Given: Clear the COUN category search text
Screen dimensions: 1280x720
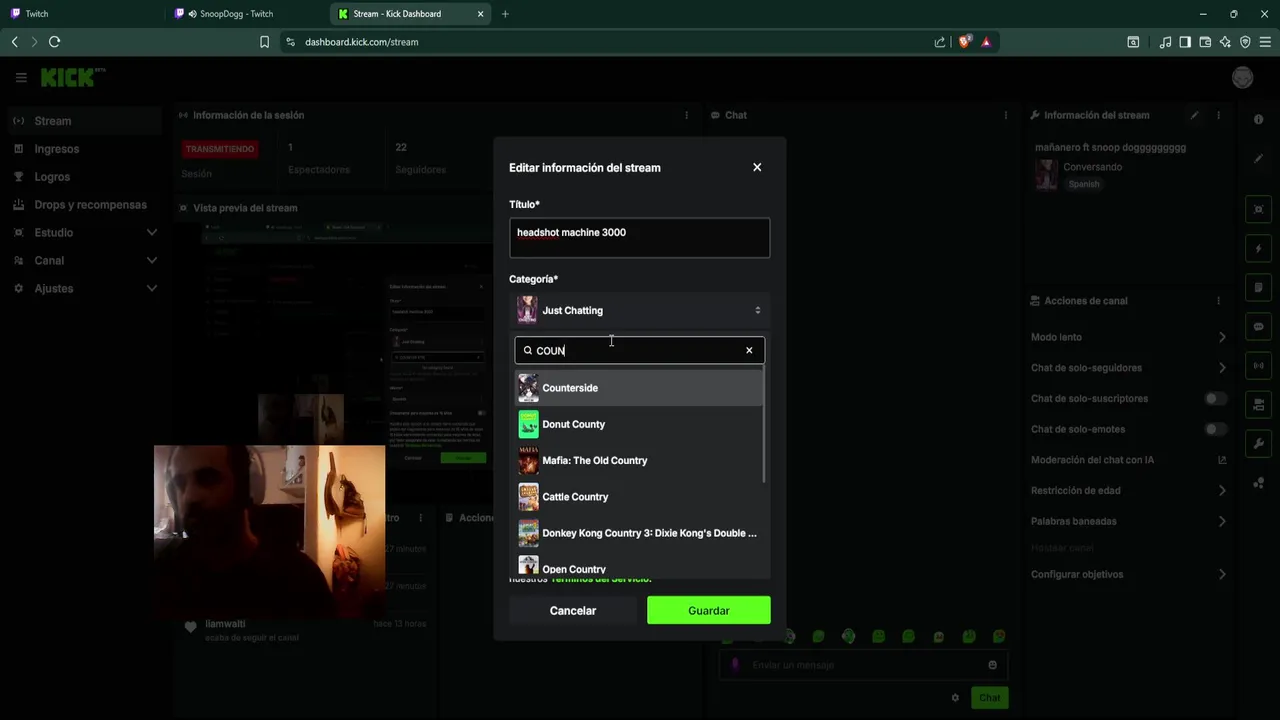Looking at the screenshot, I should (749, 350).
